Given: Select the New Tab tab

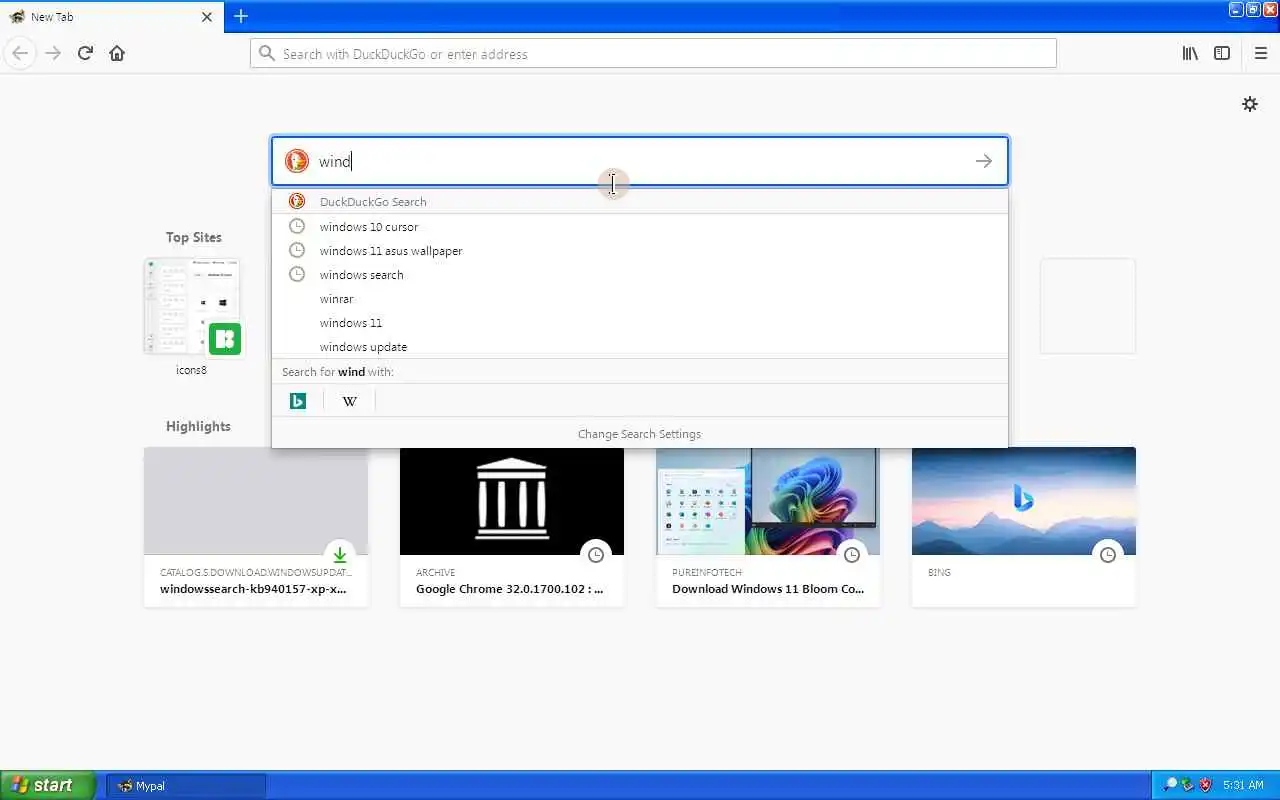Looking at the screenshot, I should 110,17.
